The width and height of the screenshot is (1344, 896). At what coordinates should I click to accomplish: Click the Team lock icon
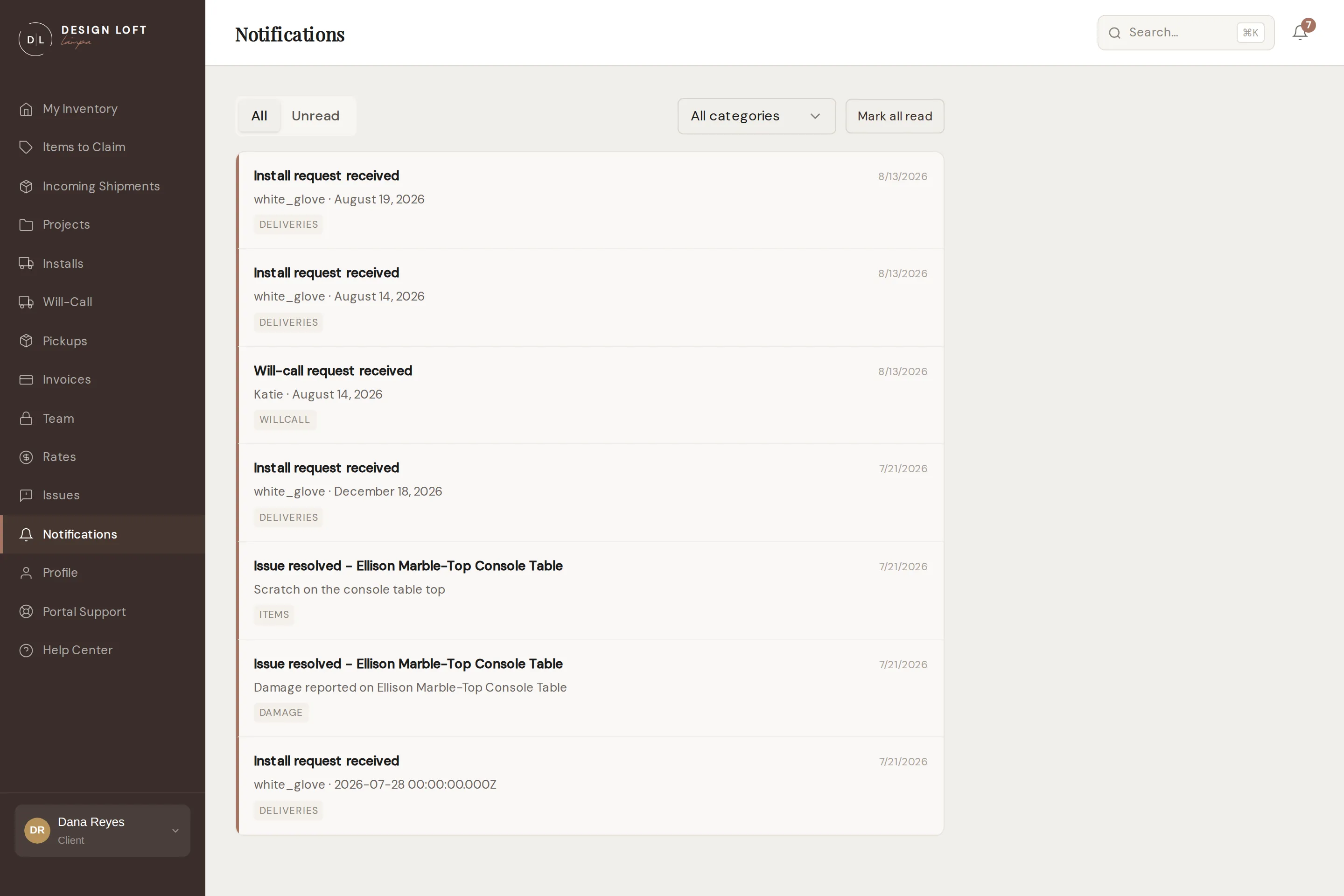point(26,418)
